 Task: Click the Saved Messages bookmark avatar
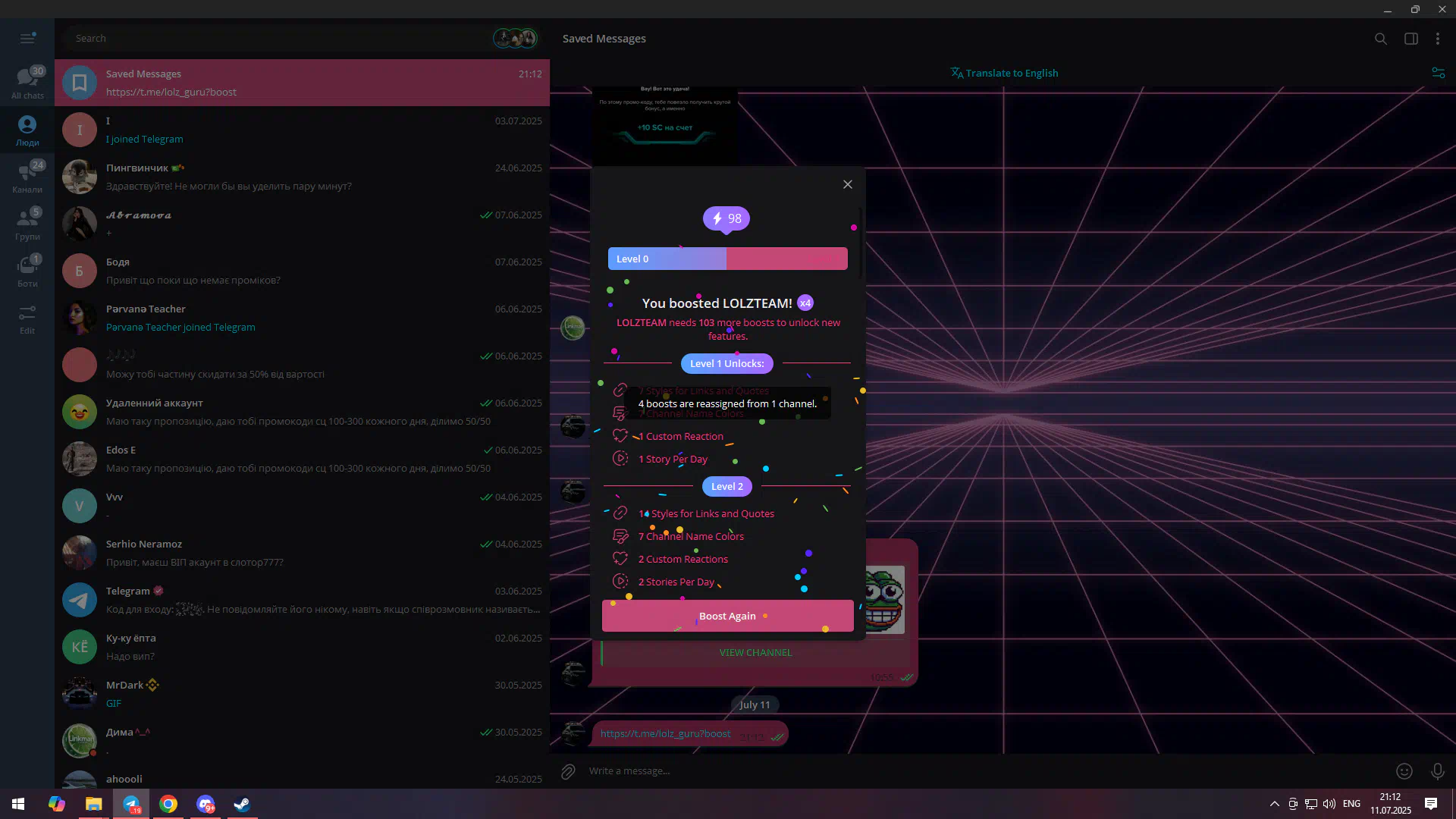pos(80,83)
